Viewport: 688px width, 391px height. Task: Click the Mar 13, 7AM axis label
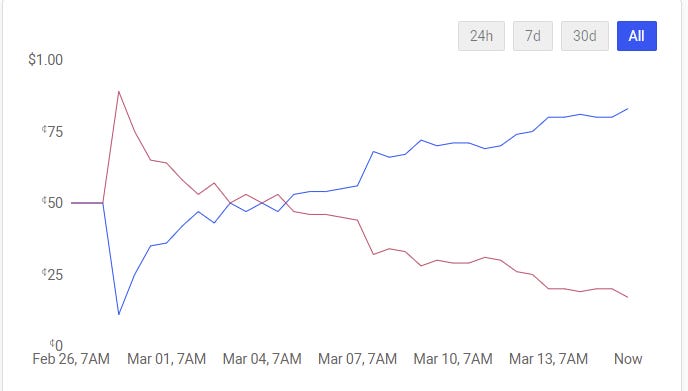pyautogui.click(x=548, y=359)
